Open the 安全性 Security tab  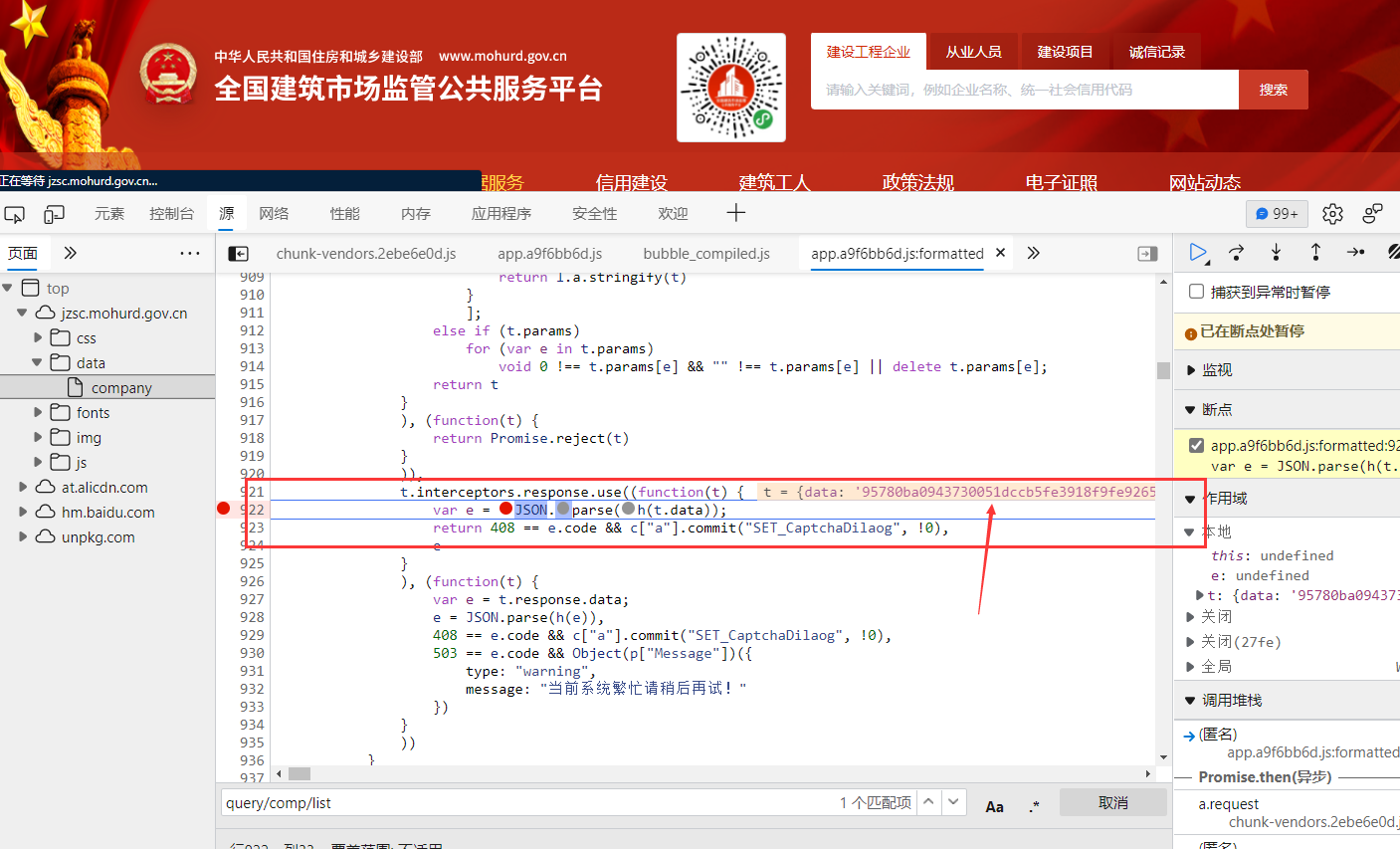[595, 214]
